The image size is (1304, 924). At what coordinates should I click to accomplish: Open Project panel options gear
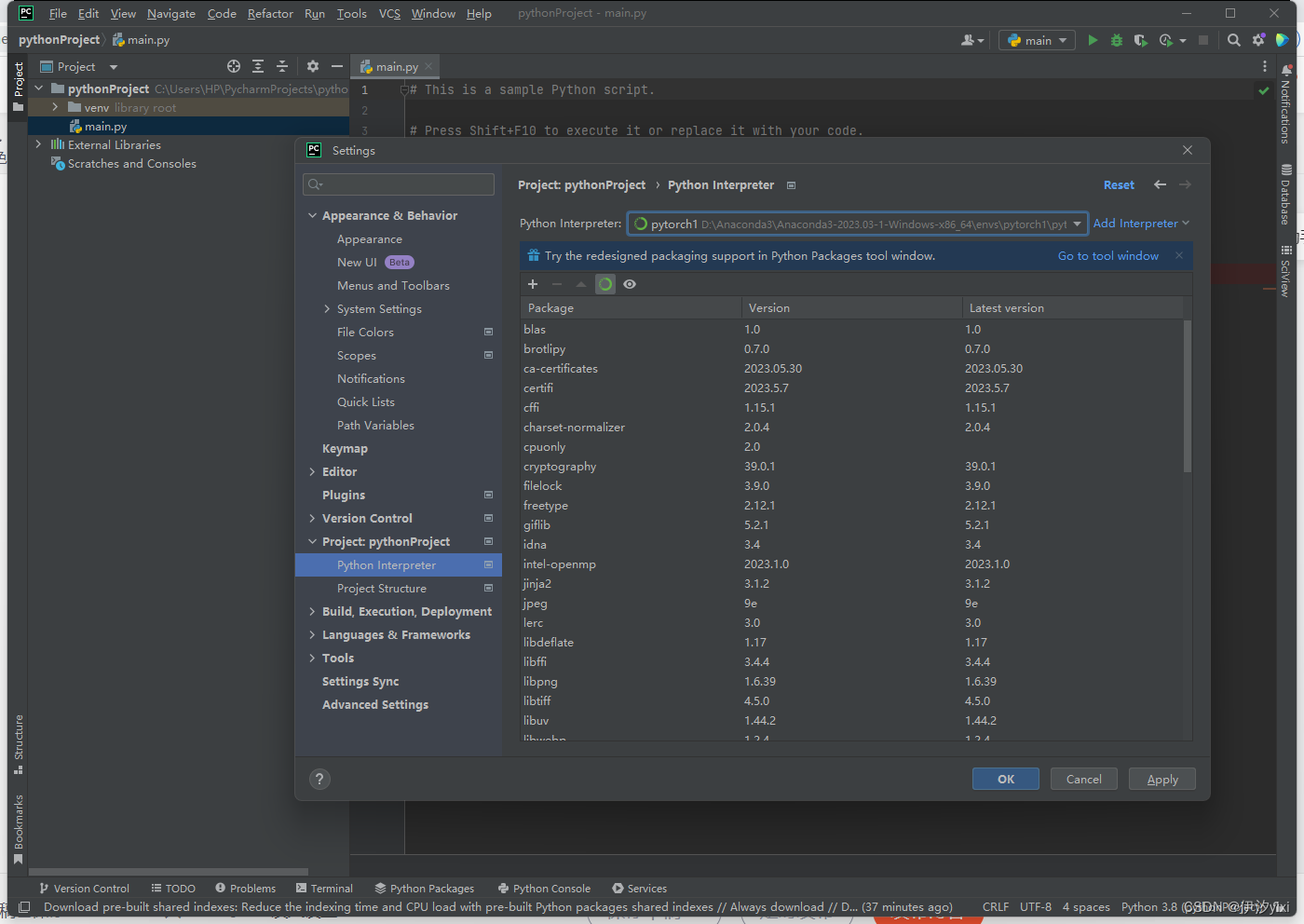point(313,66)
